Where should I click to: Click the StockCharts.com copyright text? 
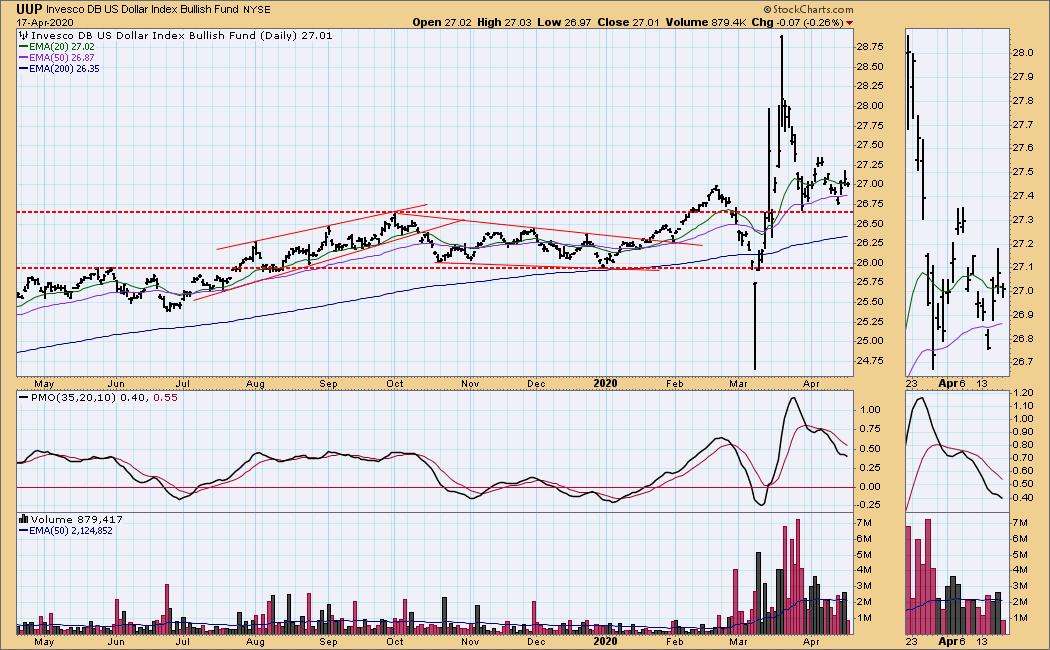[x=809, y=9]
